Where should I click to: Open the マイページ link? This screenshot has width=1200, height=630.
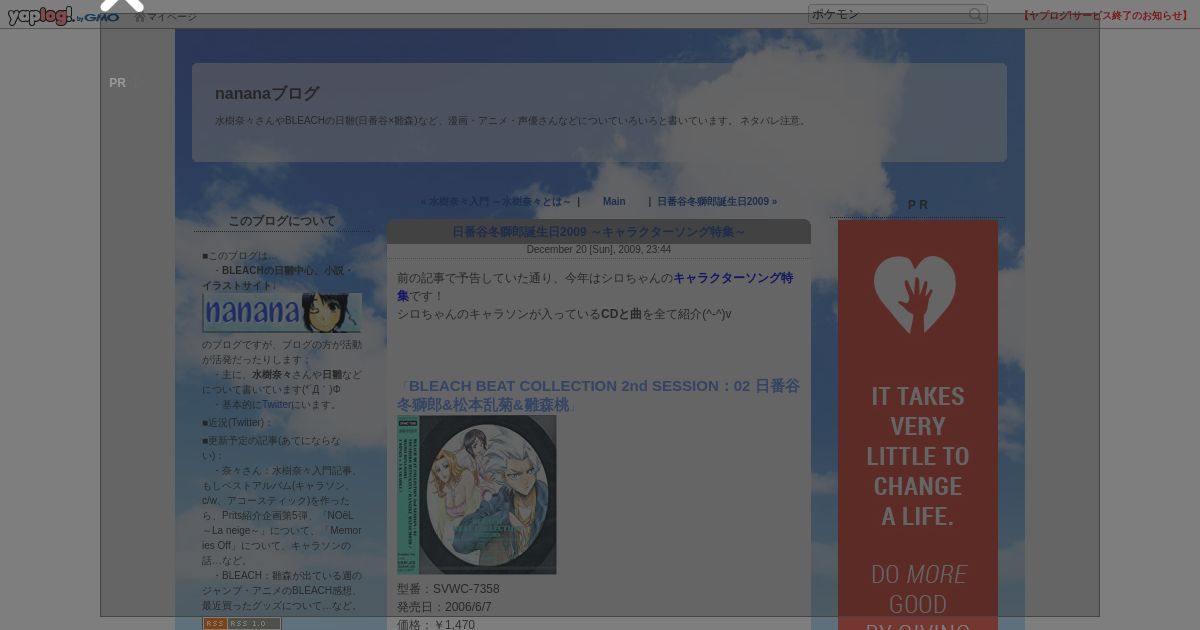172,17
